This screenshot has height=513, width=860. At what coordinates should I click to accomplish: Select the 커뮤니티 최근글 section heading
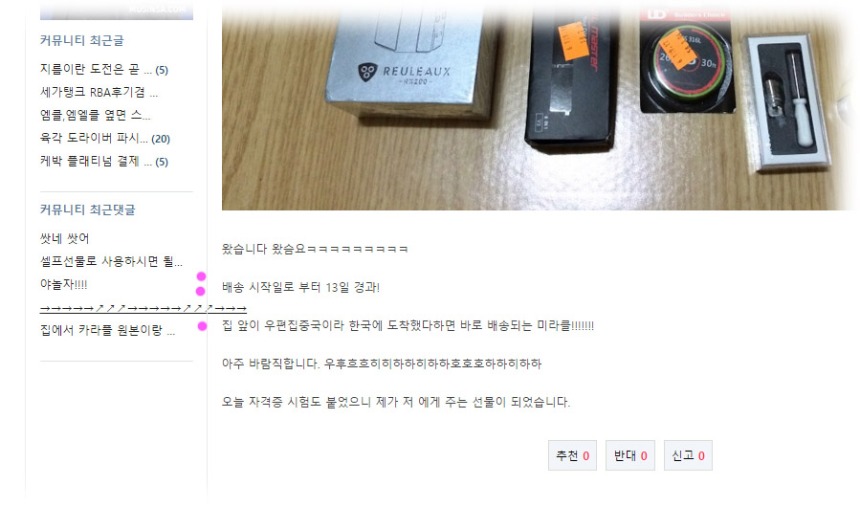(x=82, y=41)
